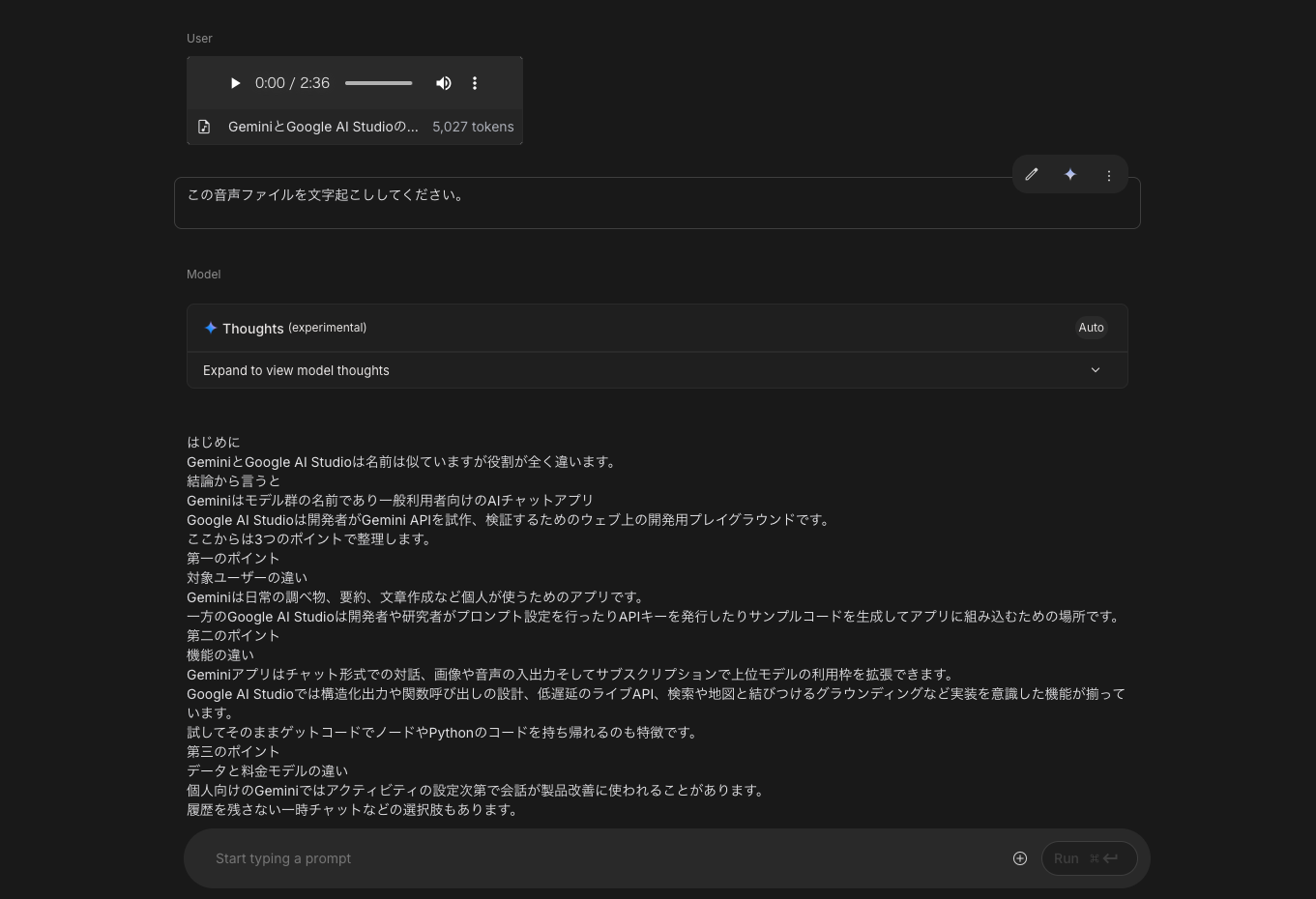This screenshot has width=1316, height=899.
Task: Click the music note file icon on the audio chip
Action: pyautogui.click(x=204, y=126)
